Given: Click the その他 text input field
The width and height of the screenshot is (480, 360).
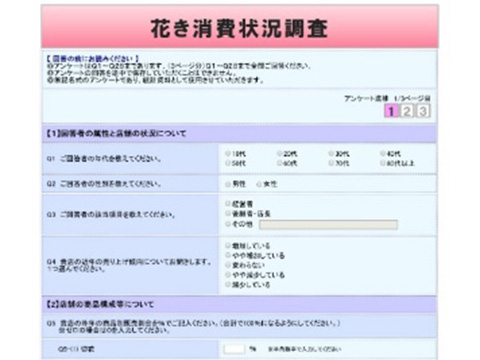Looking at the screenshot, I should [x=328, y=225].
